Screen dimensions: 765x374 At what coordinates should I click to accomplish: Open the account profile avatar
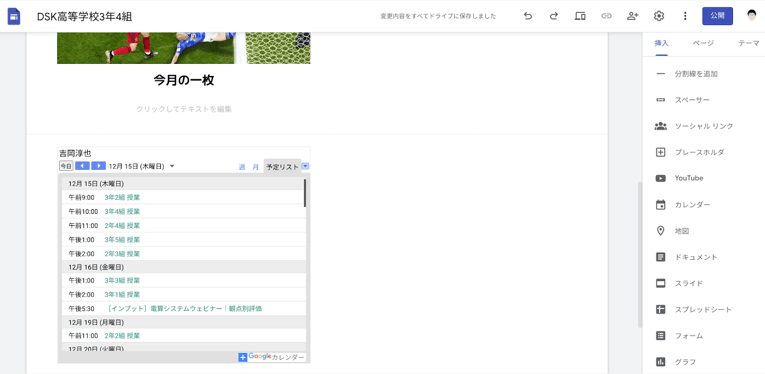[x=752, y=16]
